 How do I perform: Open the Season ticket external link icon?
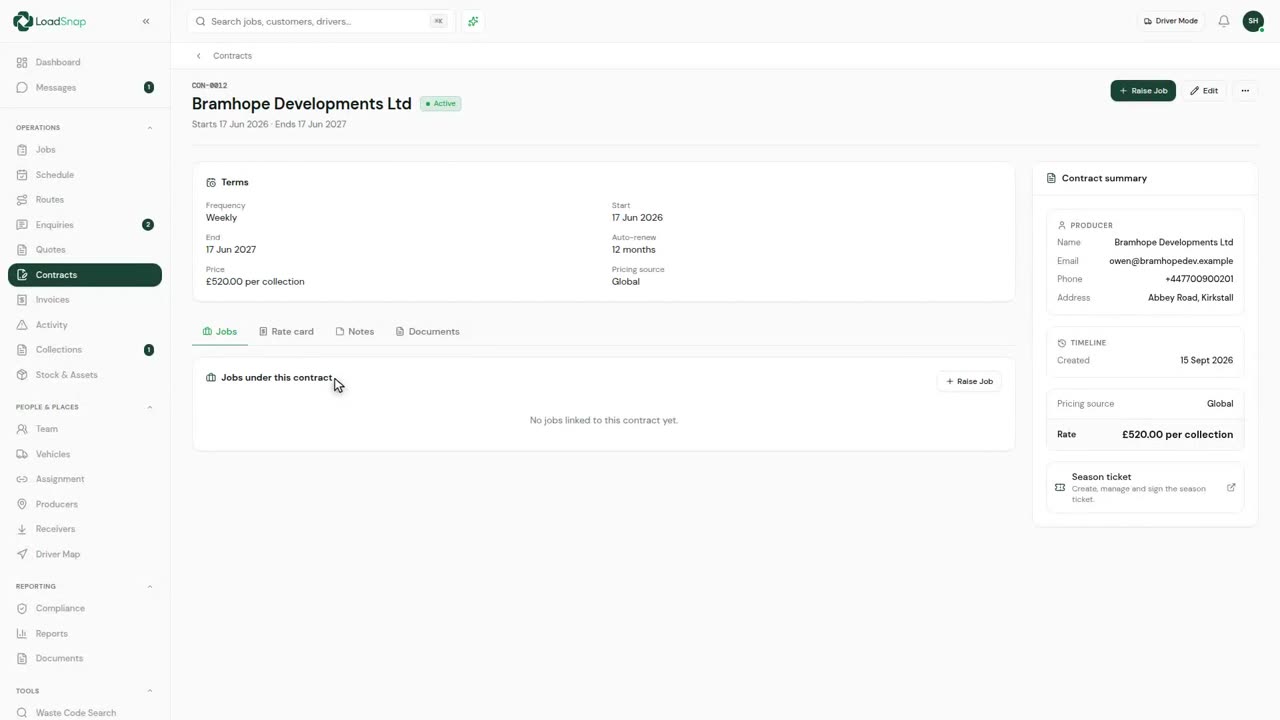(x=1231, y=488)
